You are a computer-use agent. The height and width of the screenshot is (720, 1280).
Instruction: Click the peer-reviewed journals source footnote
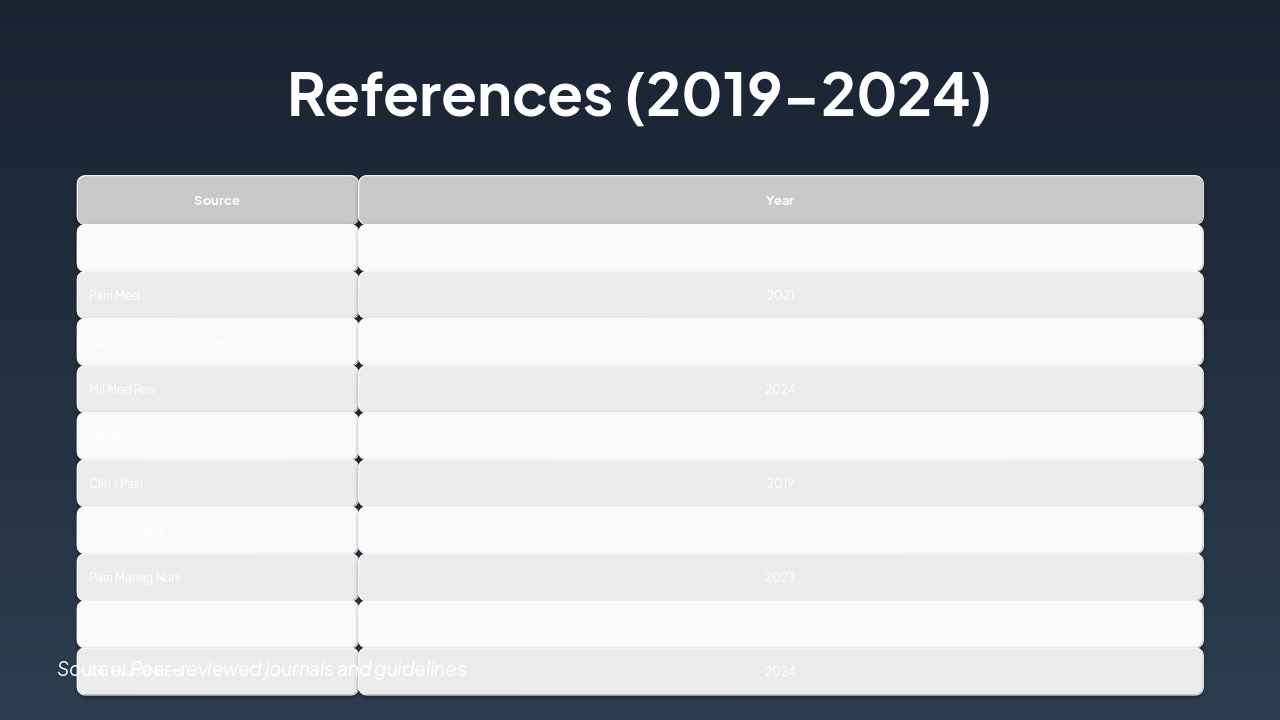click(x=300, y=668)
